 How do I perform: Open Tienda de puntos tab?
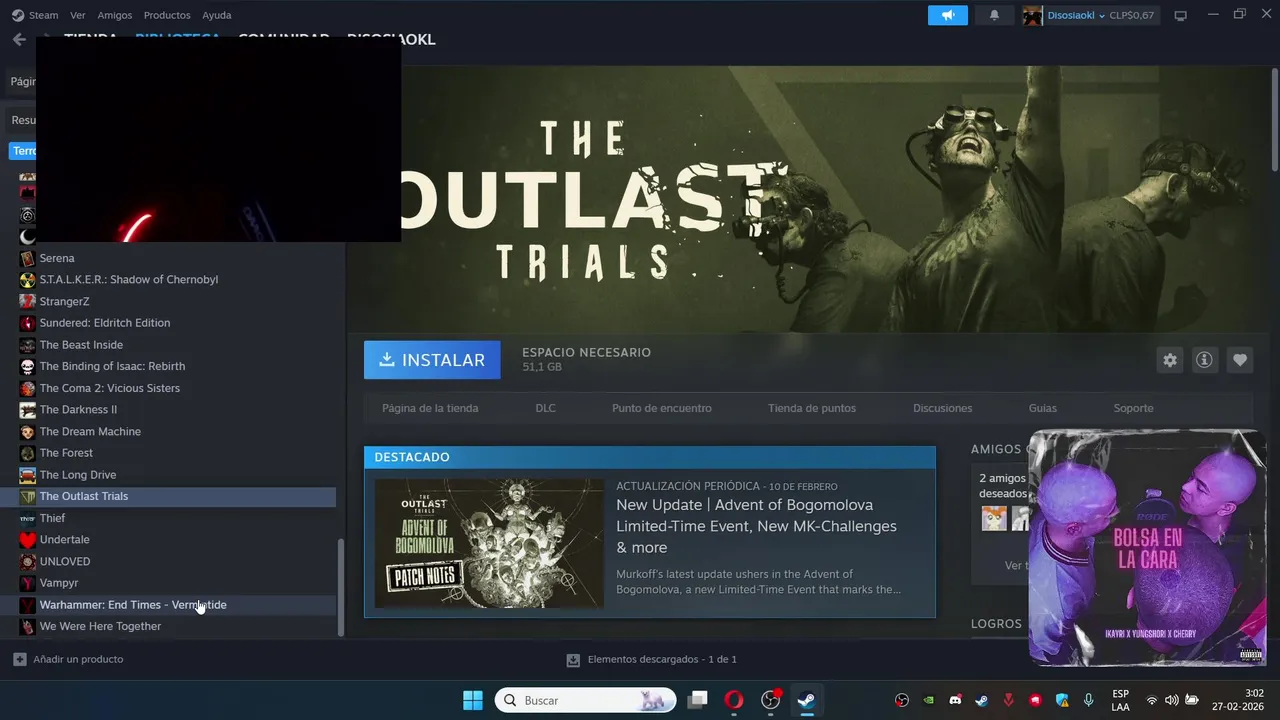pyautogui.click(x=812, y=408)
